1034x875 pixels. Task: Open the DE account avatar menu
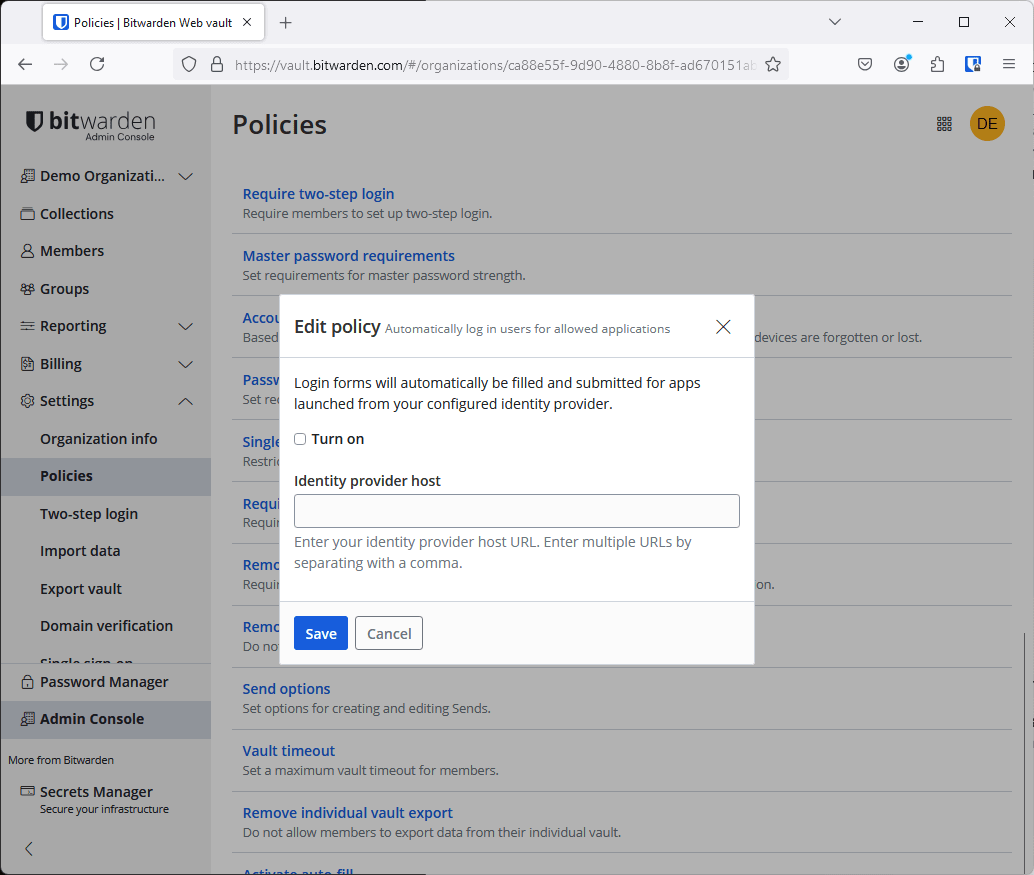point(987,124)
